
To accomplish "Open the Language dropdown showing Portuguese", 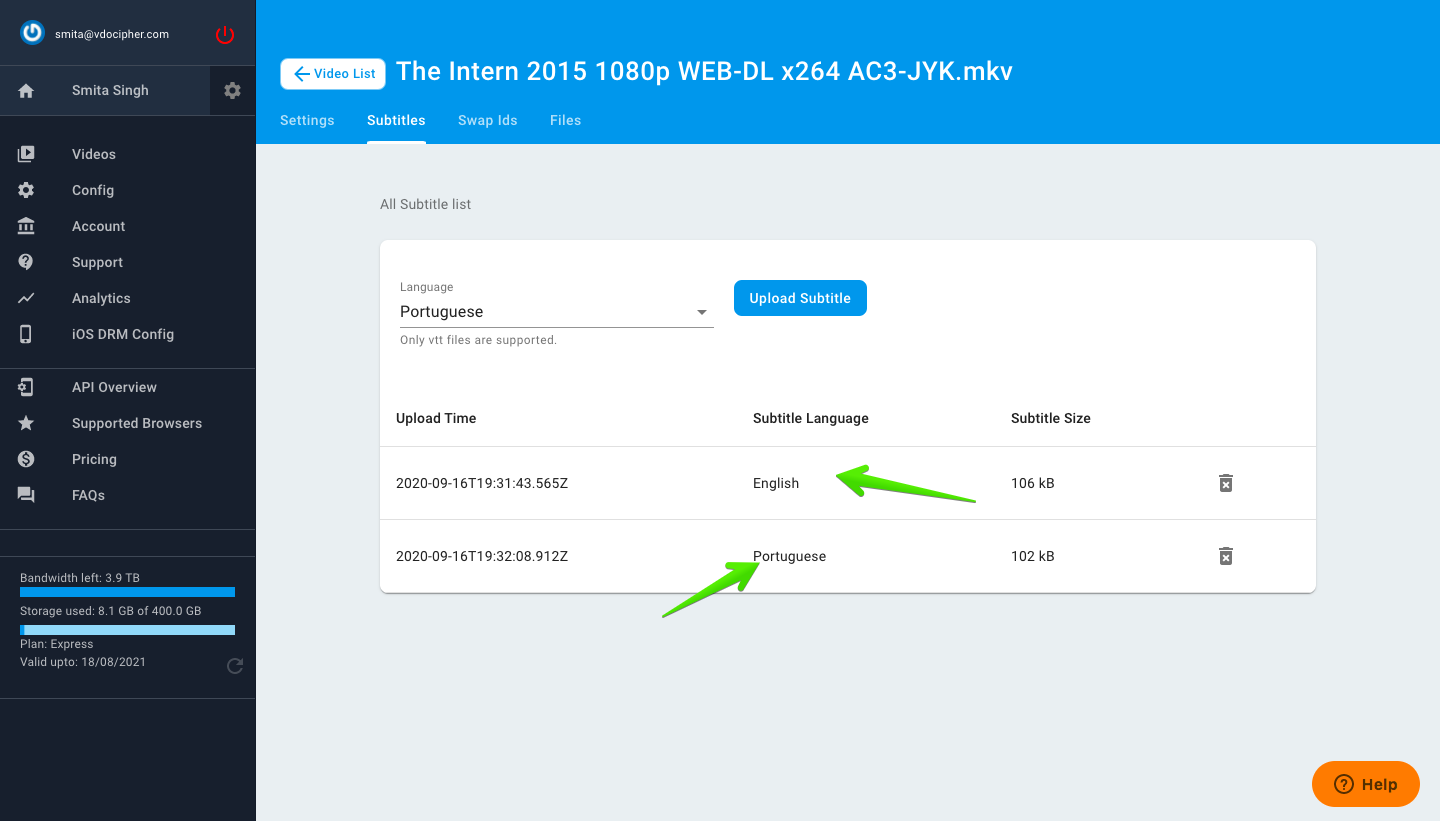I will pos(557,312).
